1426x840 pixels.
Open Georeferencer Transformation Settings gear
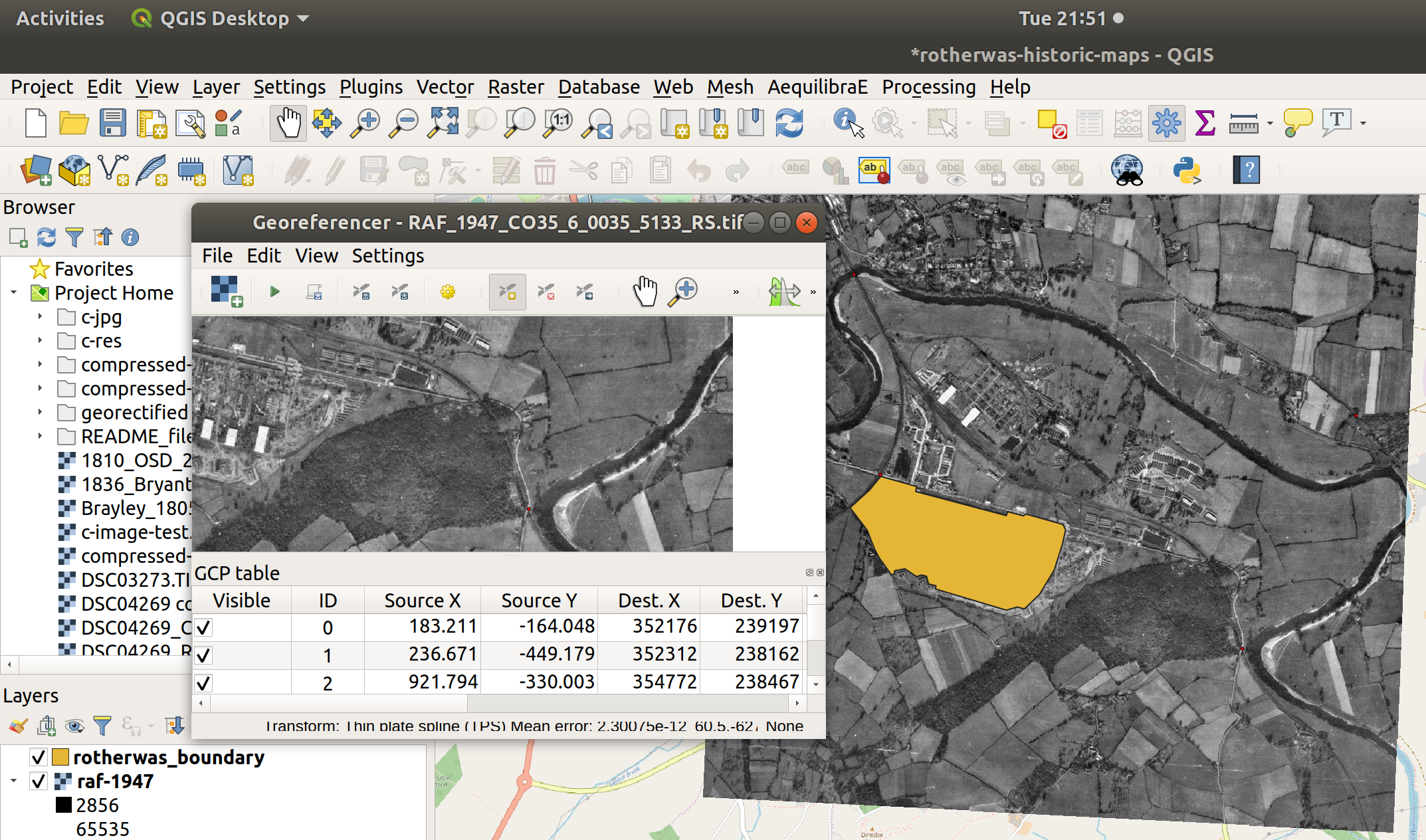pos(448,292)
